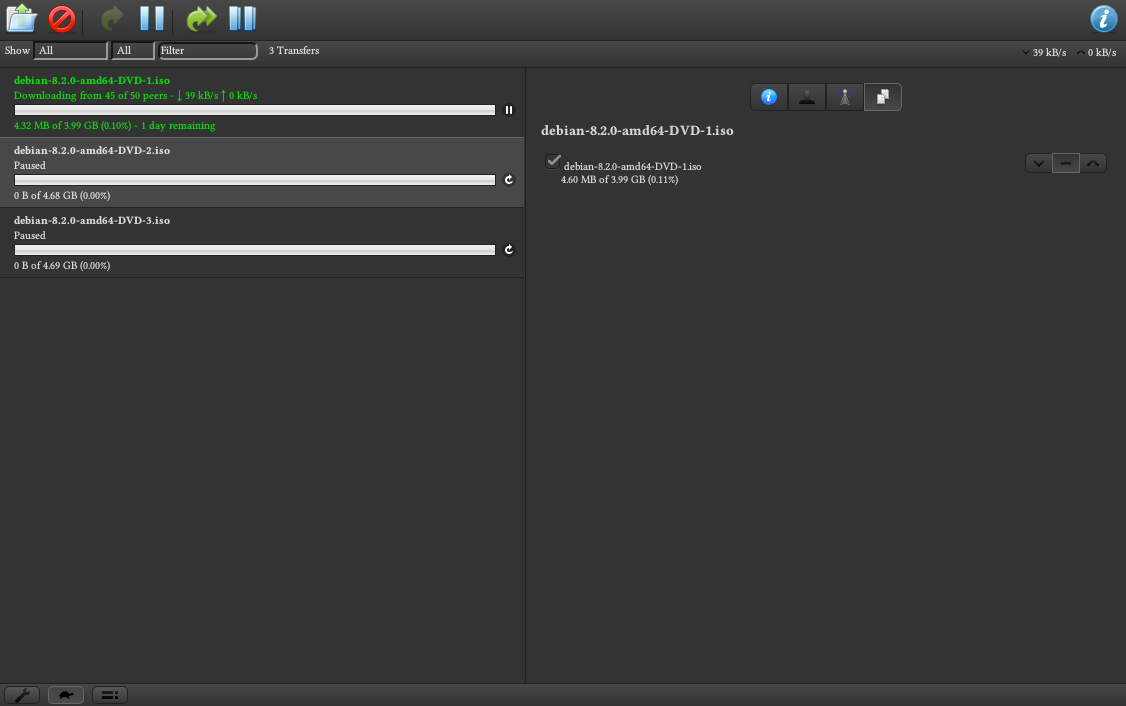This screenshot has width=1126, height=706.
Task: Click the upload speed 0 kB/s indicator
Action: click(1096, 52)
